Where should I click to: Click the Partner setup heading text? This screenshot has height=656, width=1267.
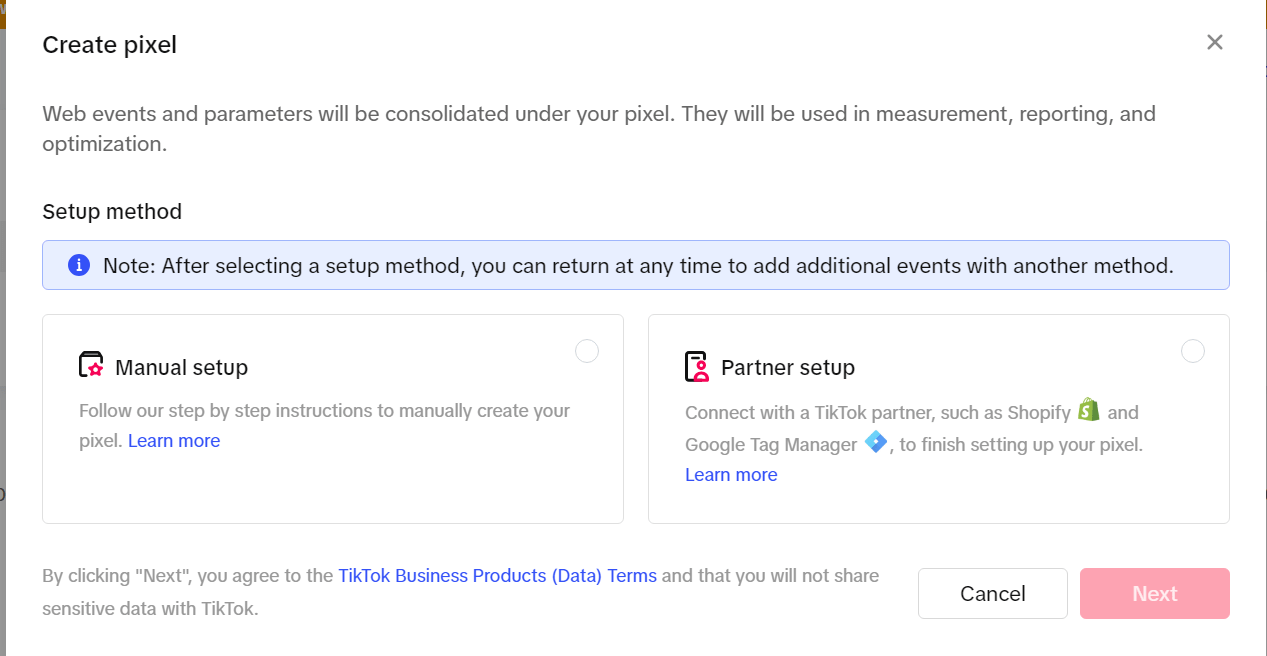(x=787, y=368)
